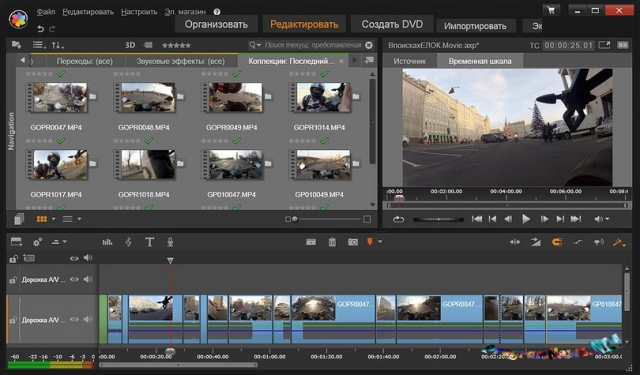The image size is (640, 375).
Task: Toggle magnetic snapping magnet icon
Action: click(557, 242)
